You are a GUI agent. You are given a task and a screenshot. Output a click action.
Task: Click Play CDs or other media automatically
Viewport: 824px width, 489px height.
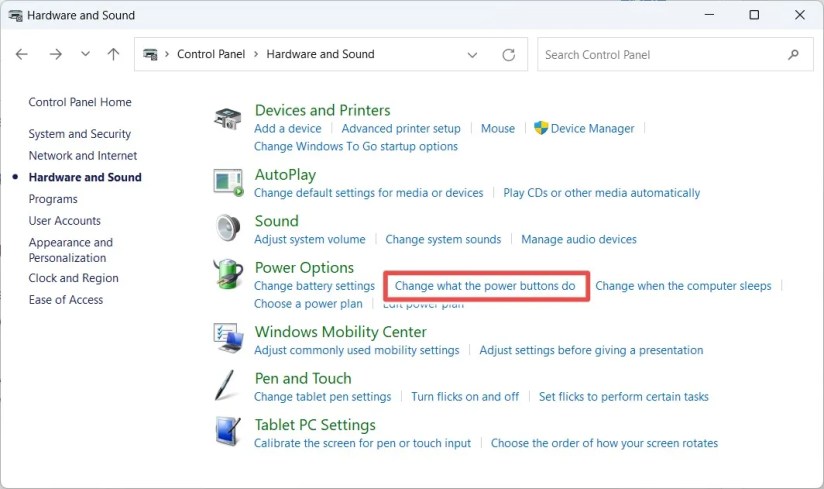[x=602, y=193]
